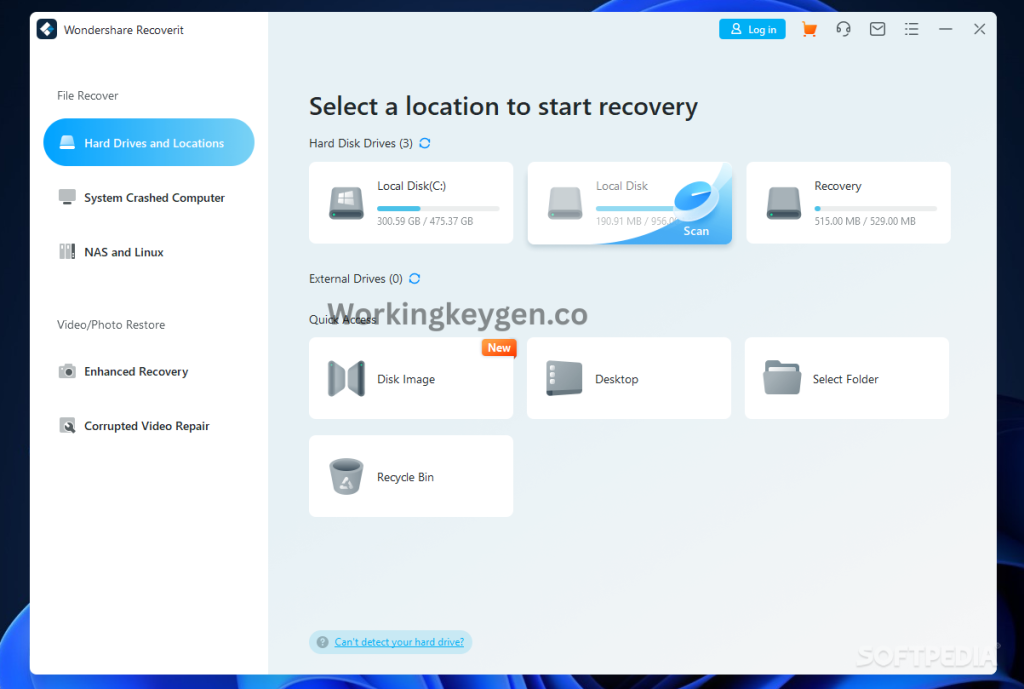Click the shopping cart icon
This screenshot has height=689, width=1024.
[809, 29]
